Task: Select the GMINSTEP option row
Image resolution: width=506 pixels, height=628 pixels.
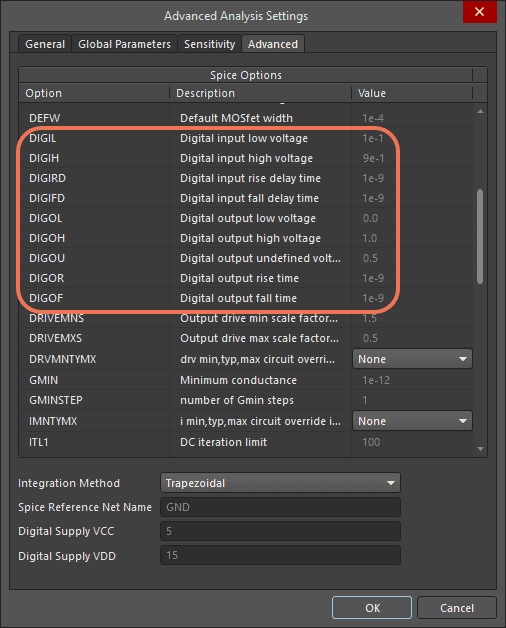Action: [246, 400]
